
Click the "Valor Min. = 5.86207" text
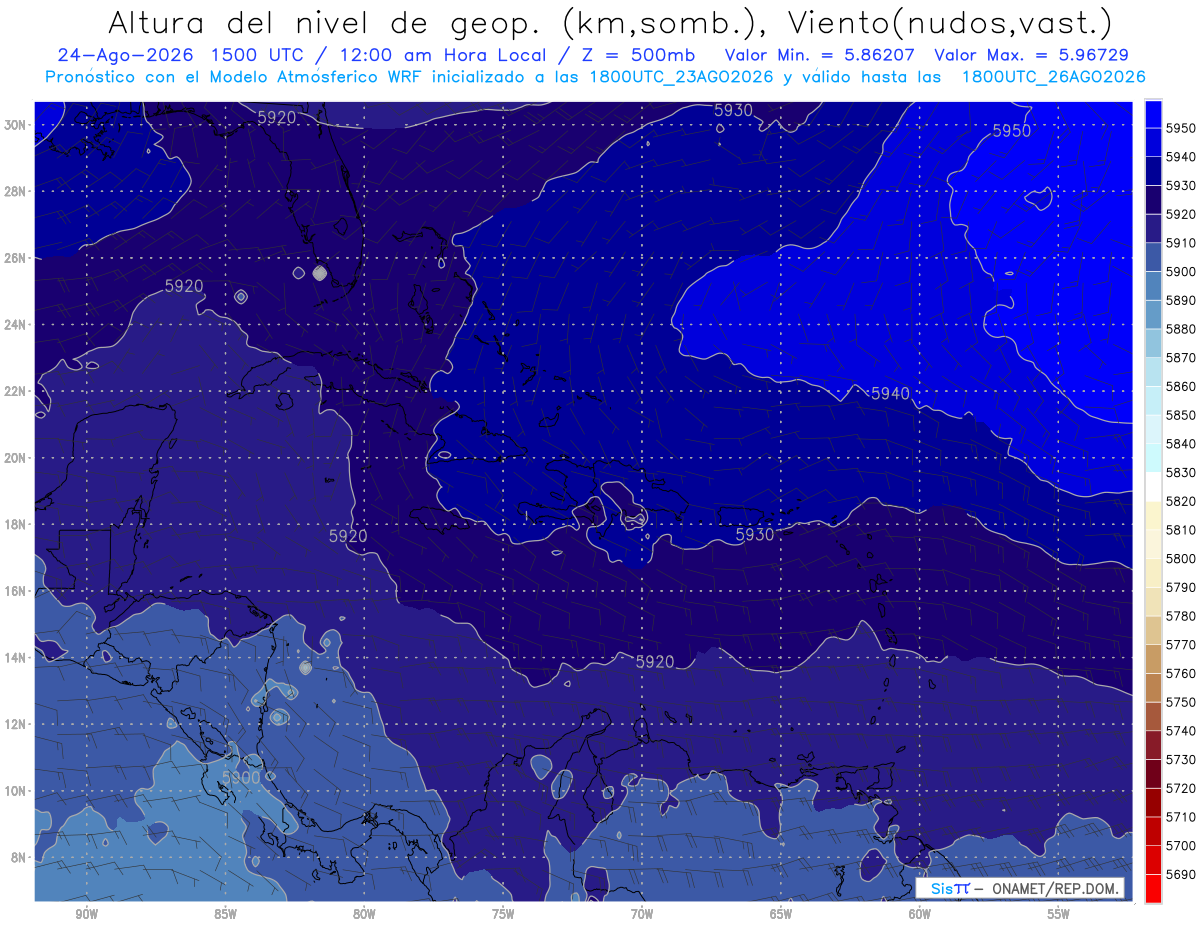point(819,56)
